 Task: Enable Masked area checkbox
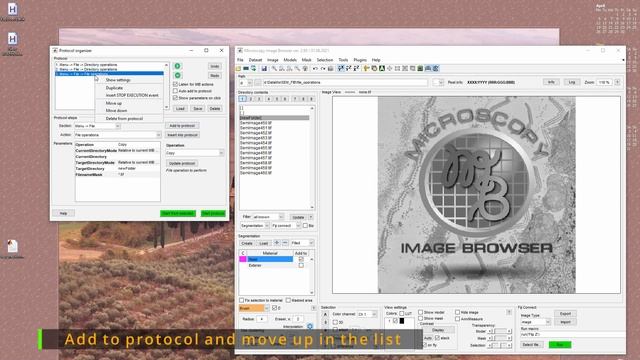click(288, 300)
